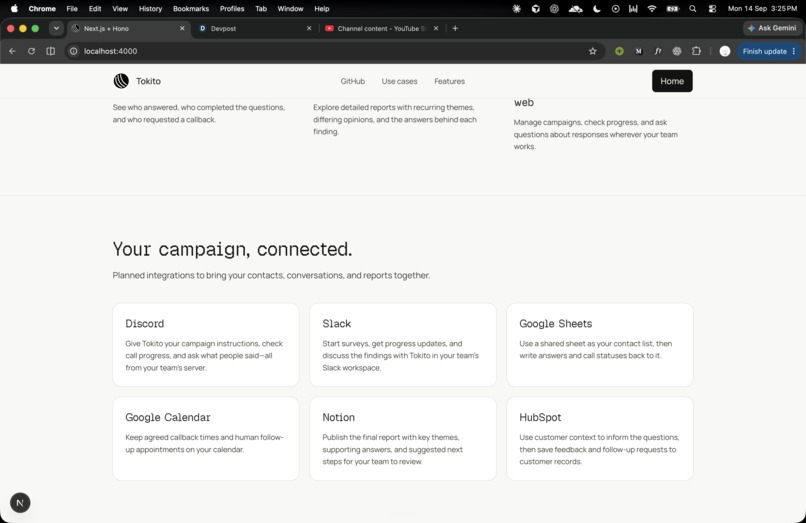Select the Google Calendar integration card
Screen dimensions: 806x523
tap(206, 439)
